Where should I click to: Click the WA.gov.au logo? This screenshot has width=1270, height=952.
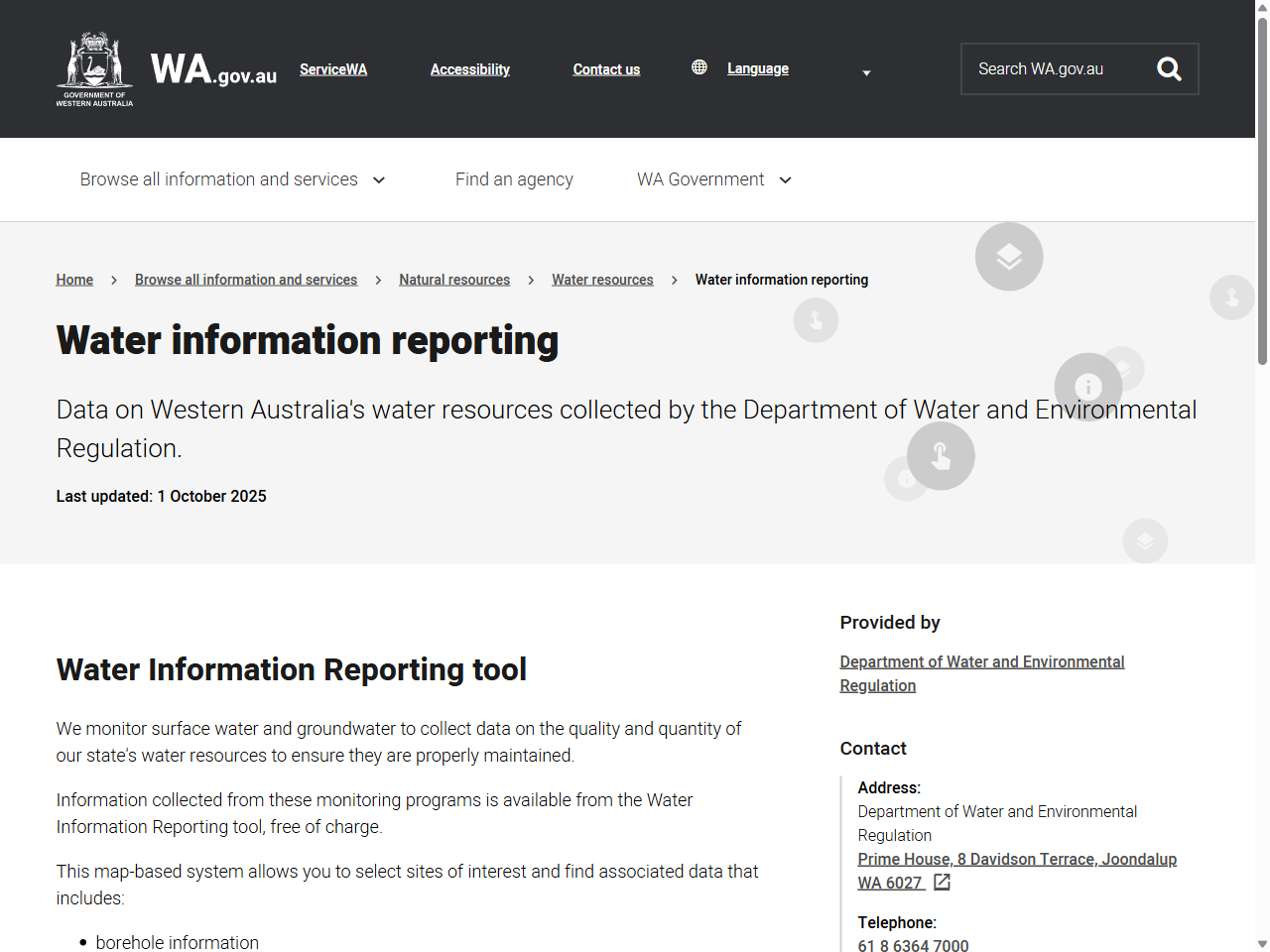212,69
